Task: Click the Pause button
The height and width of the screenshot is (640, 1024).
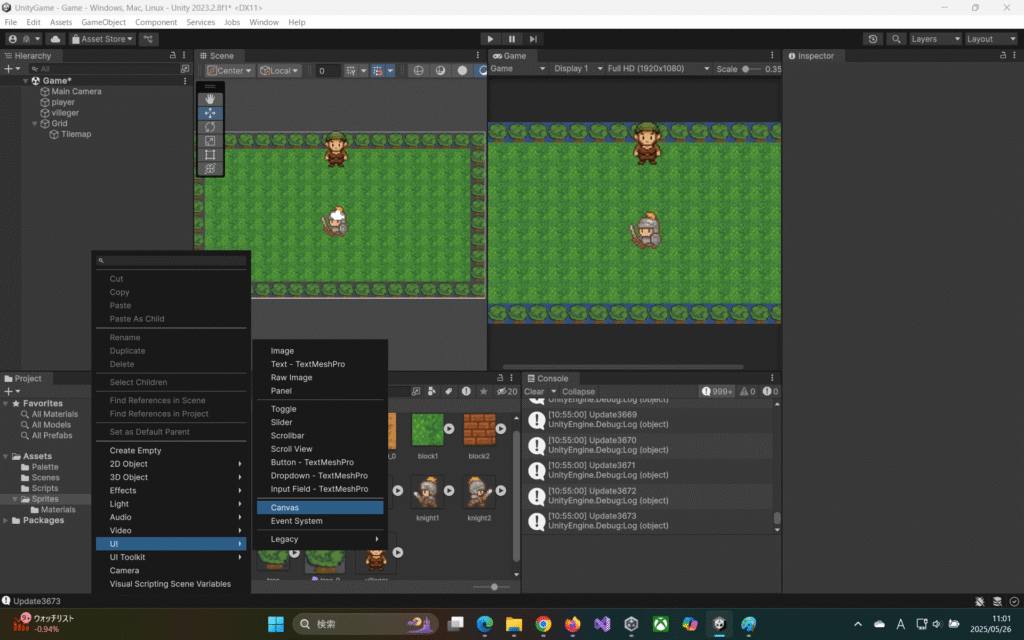Action: click(x=511, y=39)
